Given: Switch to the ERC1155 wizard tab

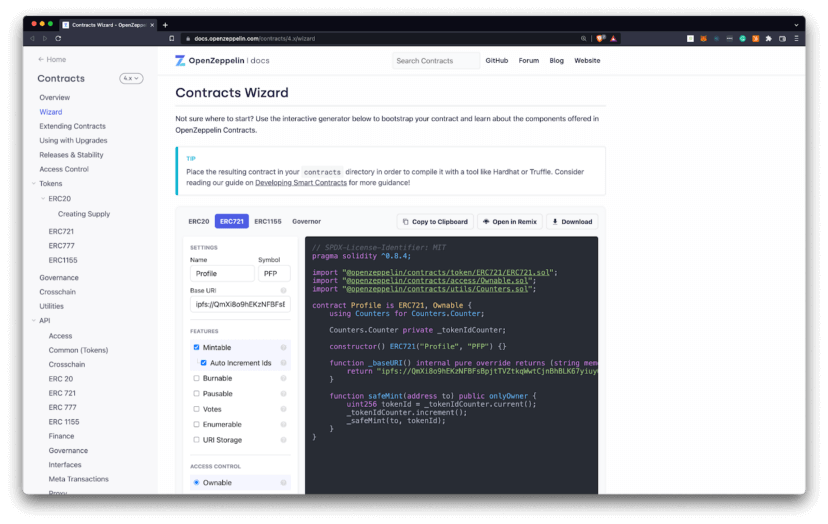Looking at the screenshot, I should point(267,221).
